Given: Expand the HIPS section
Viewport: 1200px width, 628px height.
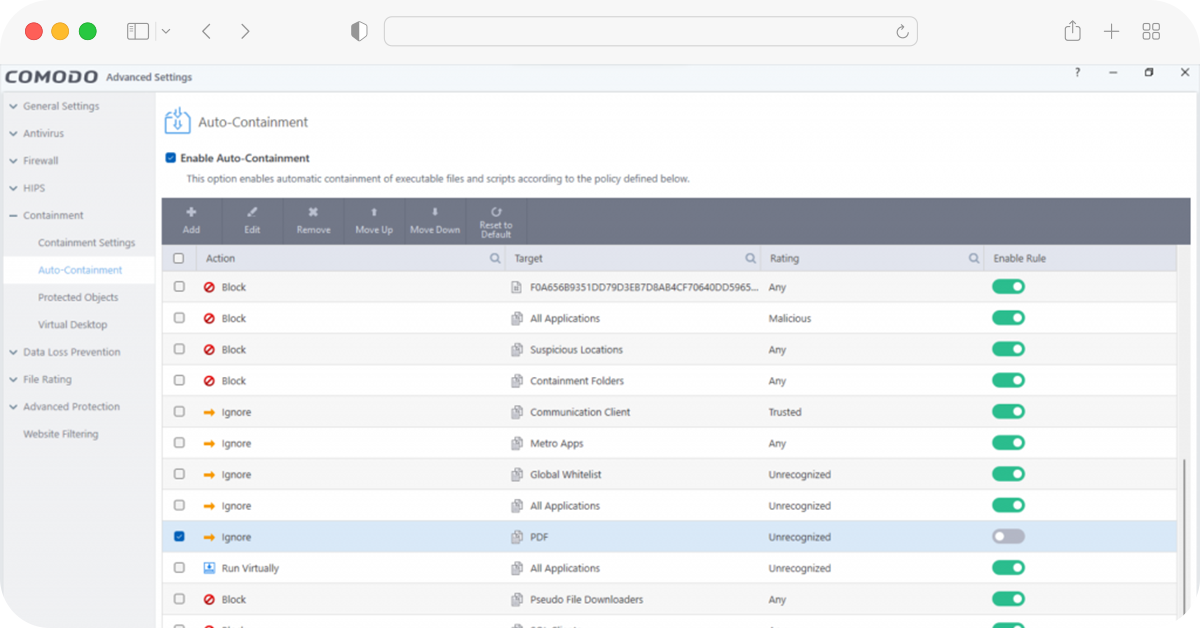Looking at the screenshot, I should [x=13, y=188].
